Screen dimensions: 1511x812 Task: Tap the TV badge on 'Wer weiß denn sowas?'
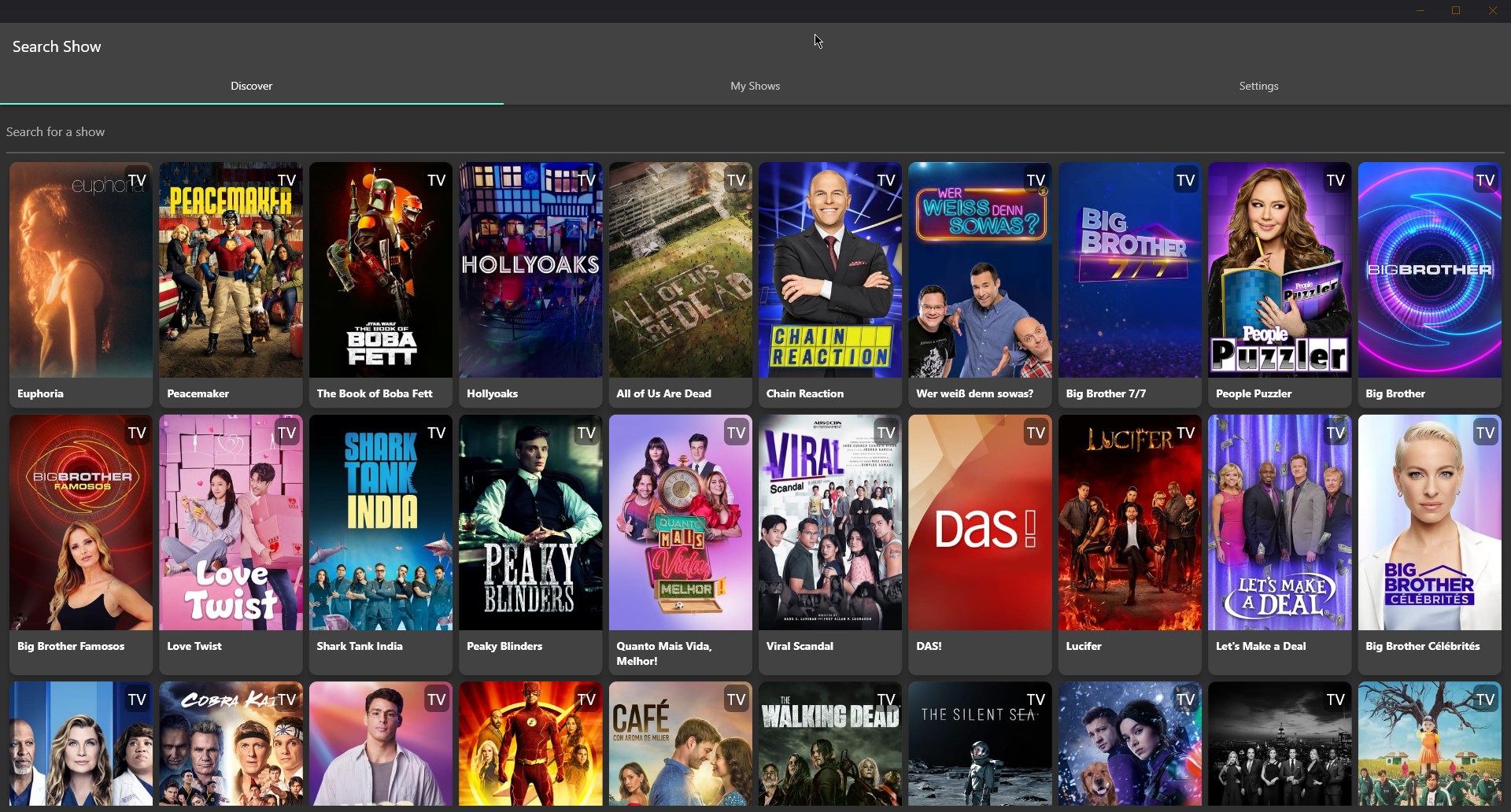1036,180
